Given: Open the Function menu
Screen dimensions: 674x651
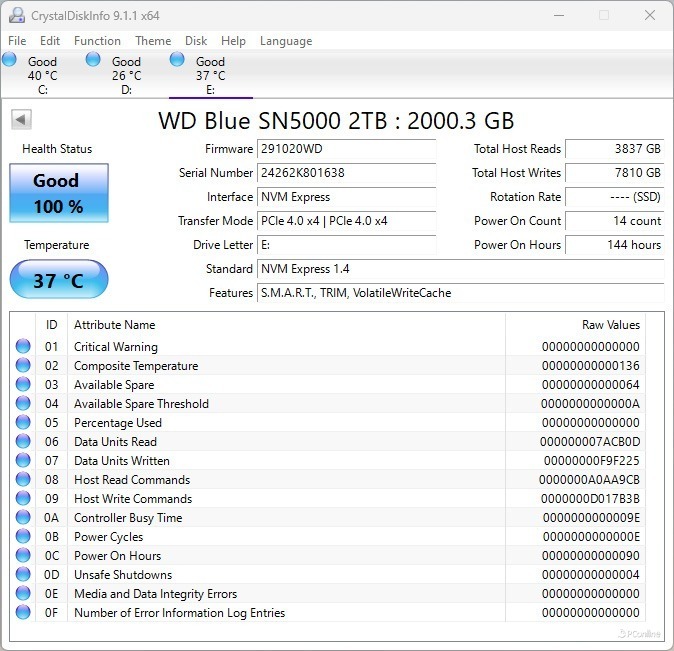Looking at the screenshot, I should pos(97,41).
